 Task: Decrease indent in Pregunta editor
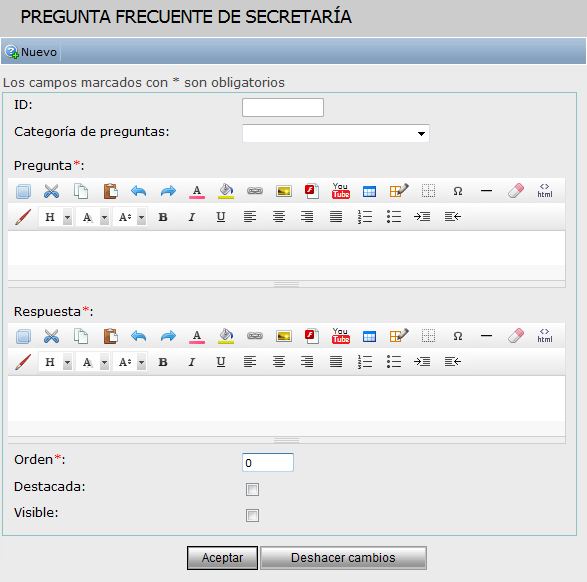tap(453, 217)
